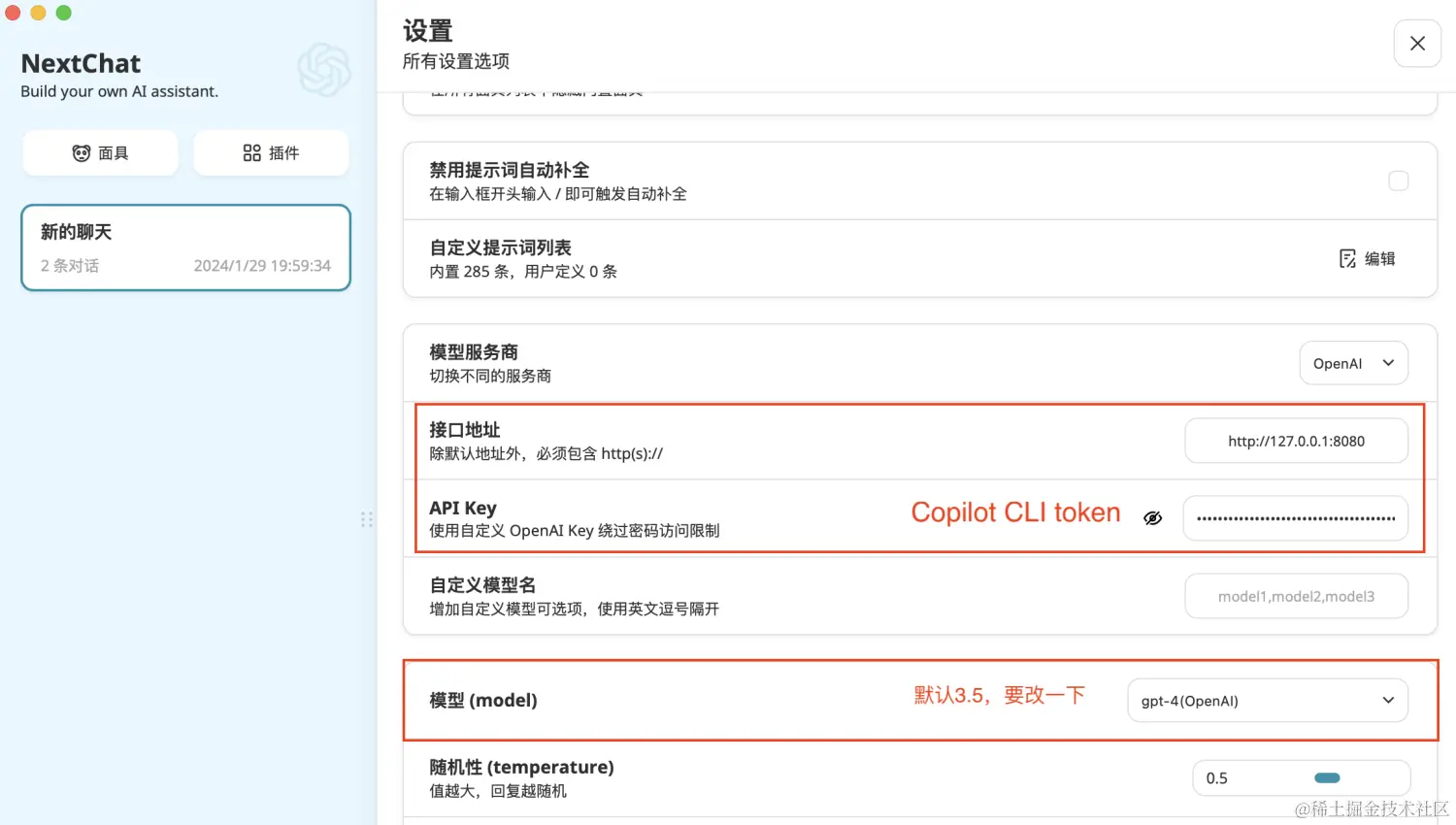Close the settings panel with X

click(x=1417, y=44)
